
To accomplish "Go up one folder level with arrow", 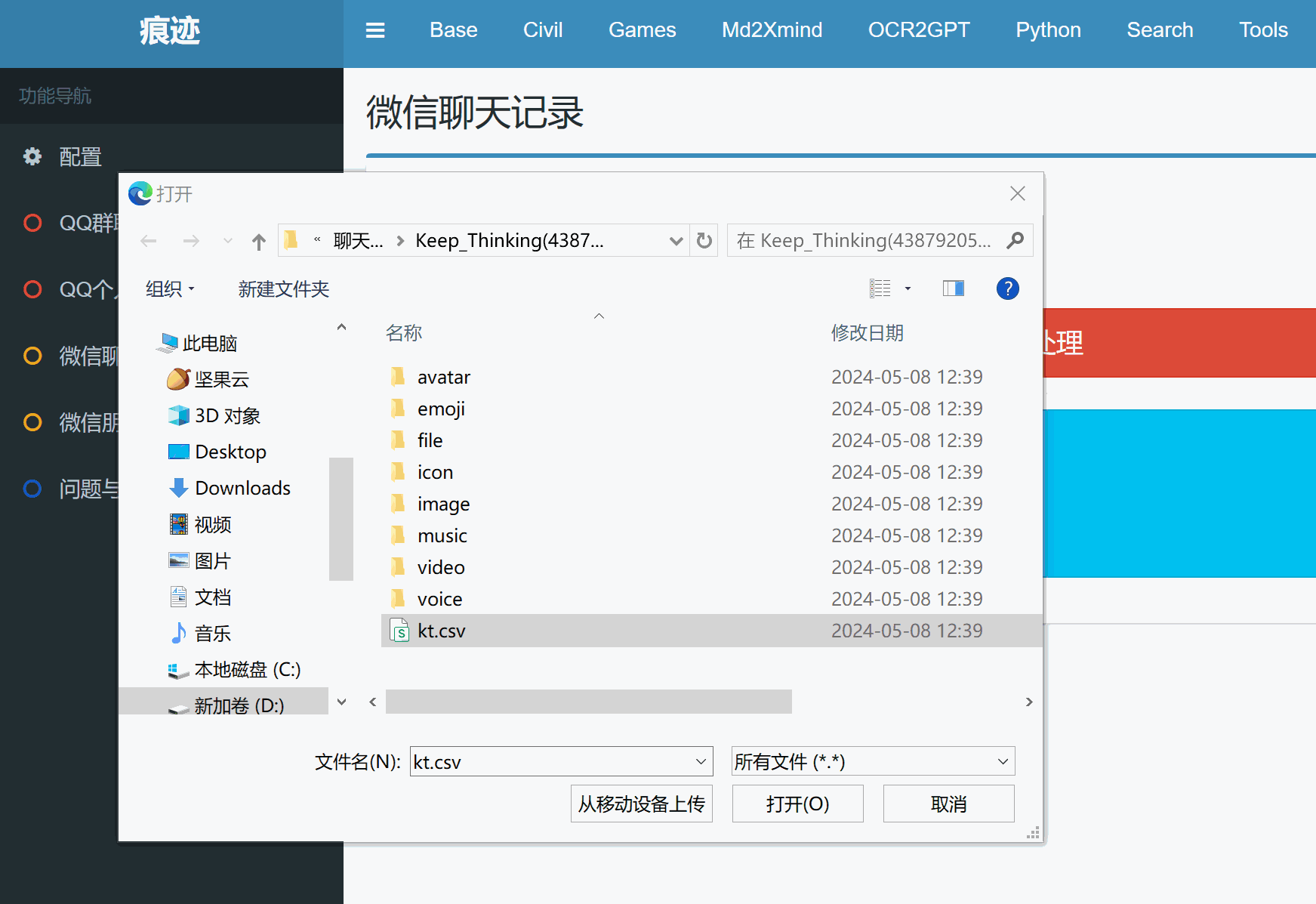I will click(x=259, y=242).
